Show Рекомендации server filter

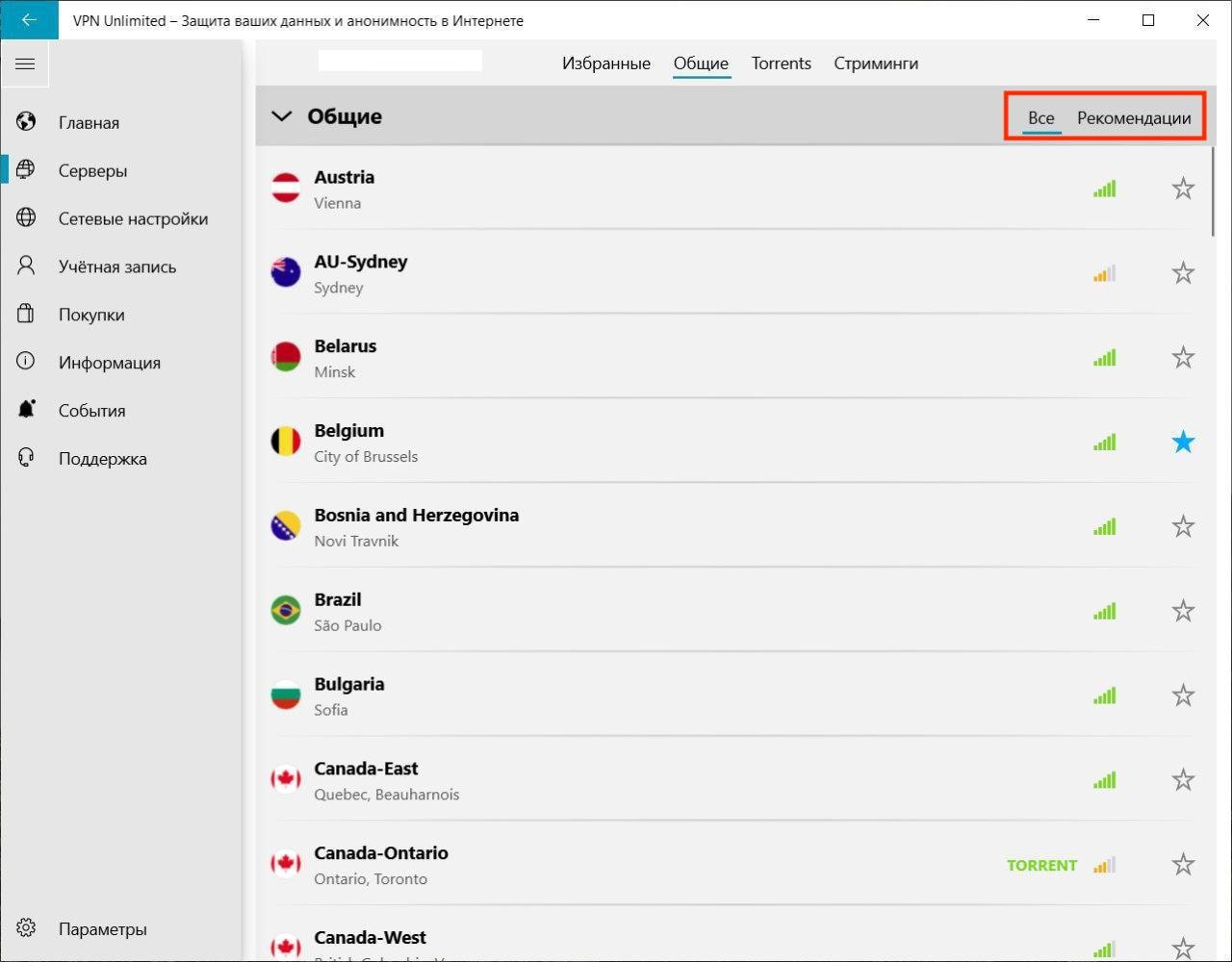pyautogui.click(x=1133, y=118)
